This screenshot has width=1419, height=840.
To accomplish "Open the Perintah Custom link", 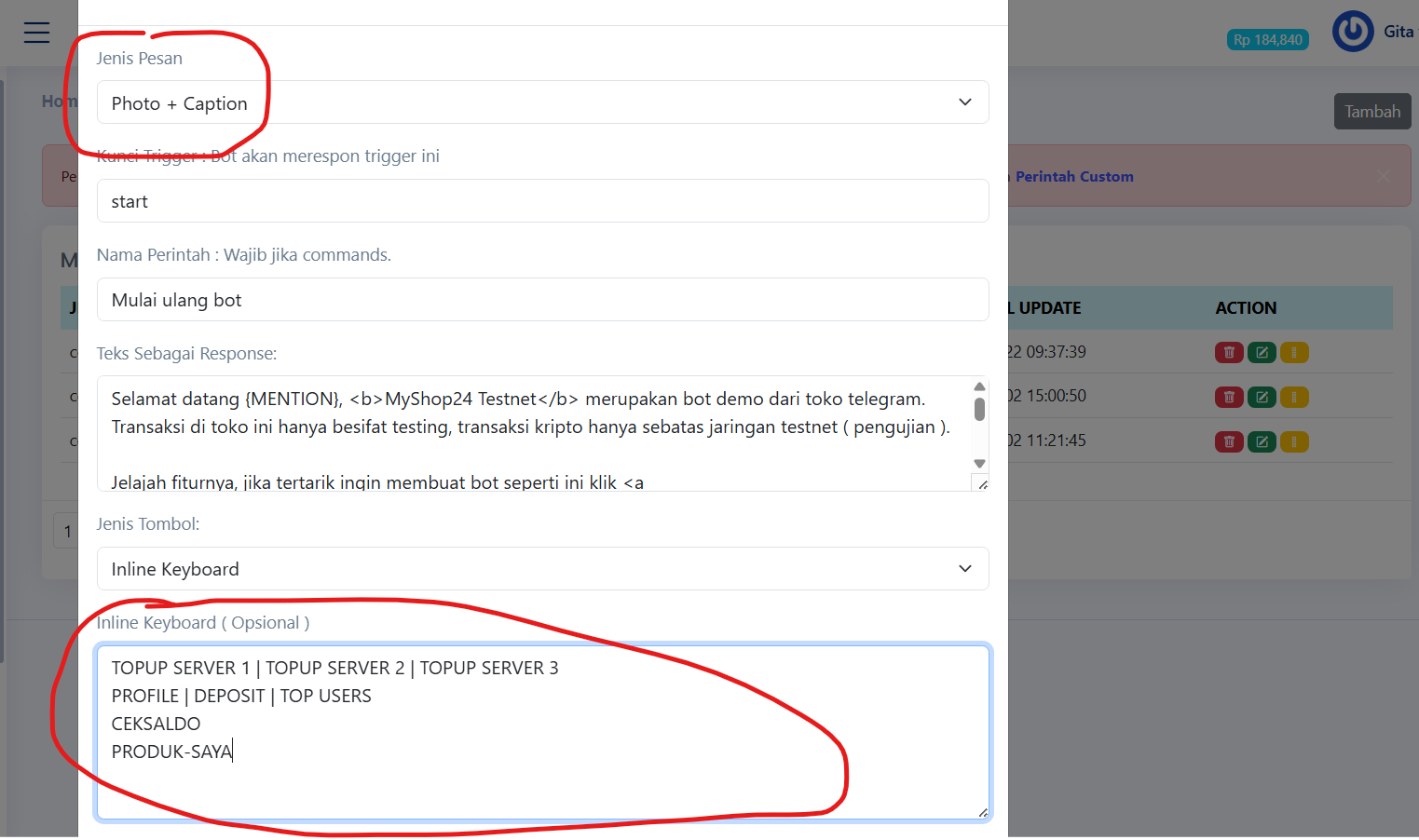I will point(1073,177).
